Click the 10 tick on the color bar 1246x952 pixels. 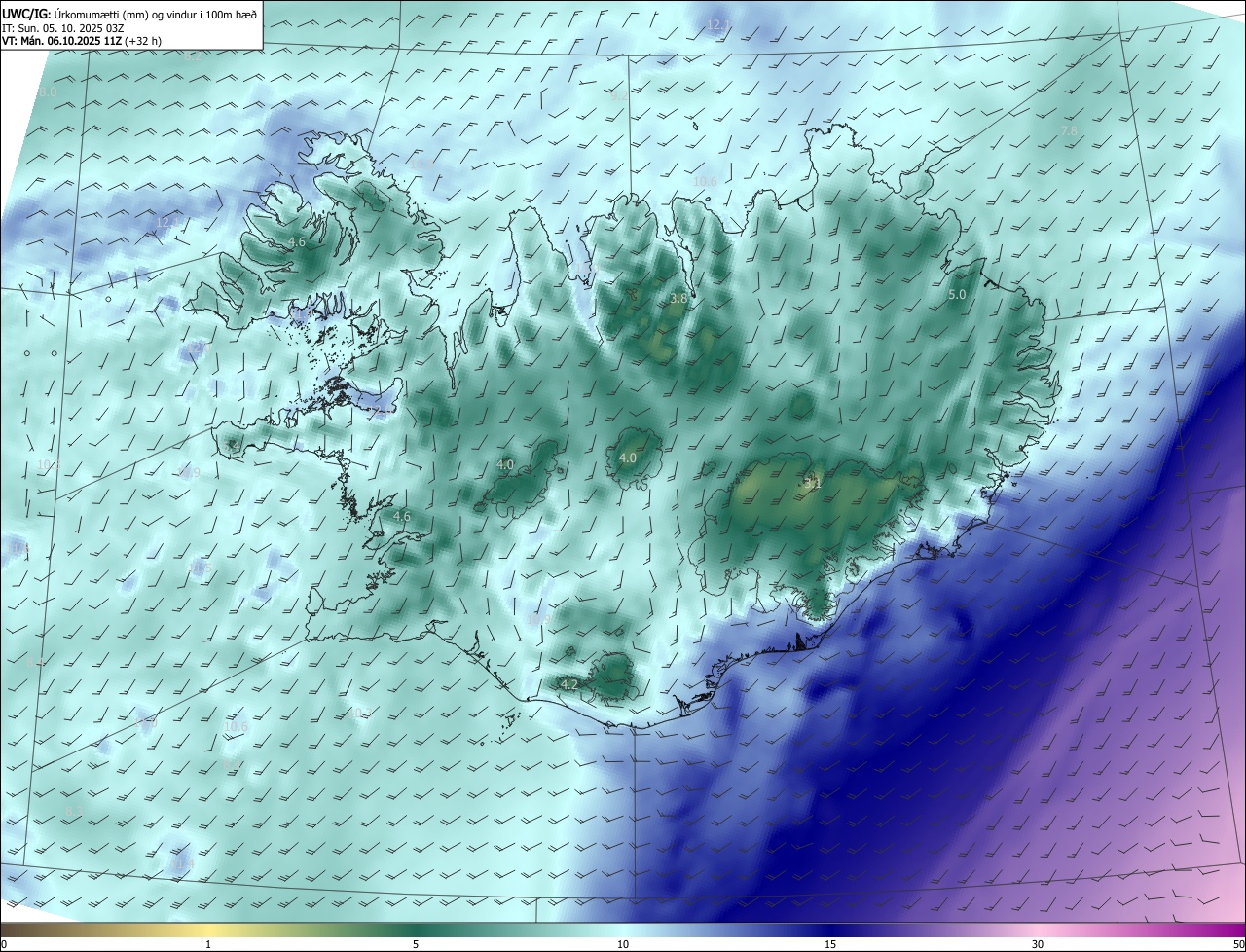623,944
